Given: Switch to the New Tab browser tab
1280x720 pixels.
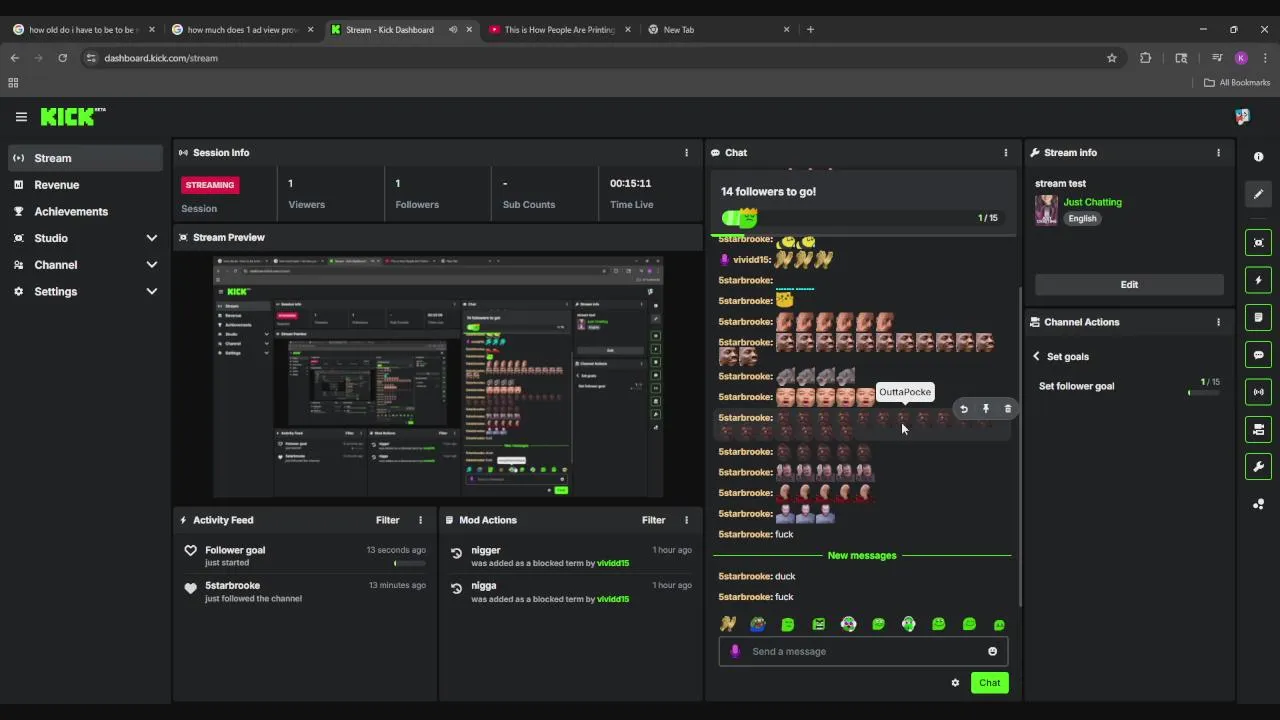Looking at the screenshot, I should click(719, 30).
